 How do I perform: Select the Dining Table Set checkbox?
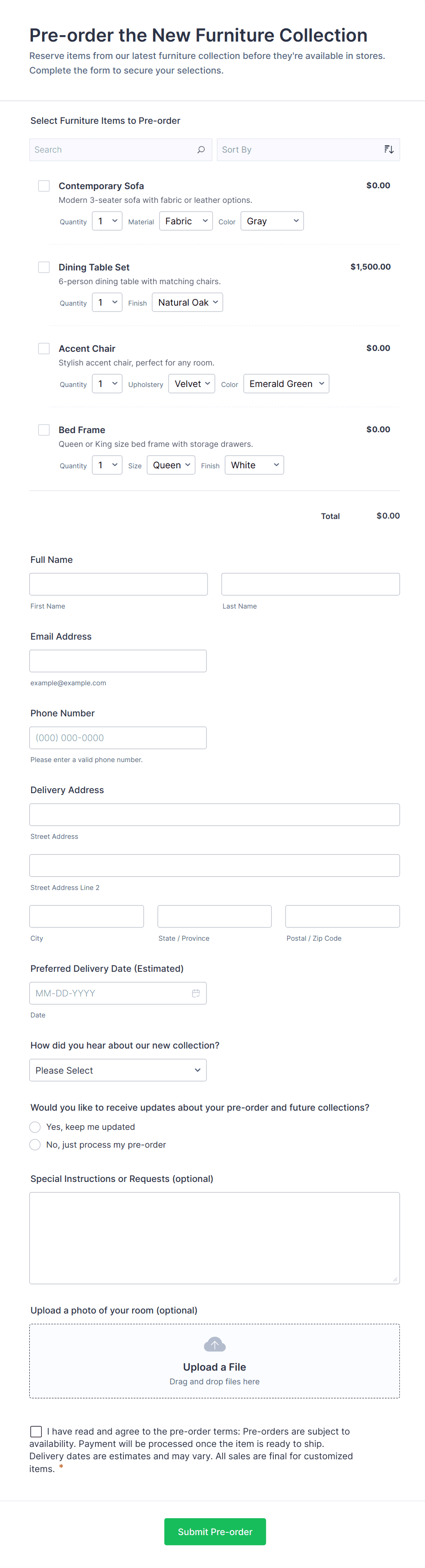pos(44,267)
